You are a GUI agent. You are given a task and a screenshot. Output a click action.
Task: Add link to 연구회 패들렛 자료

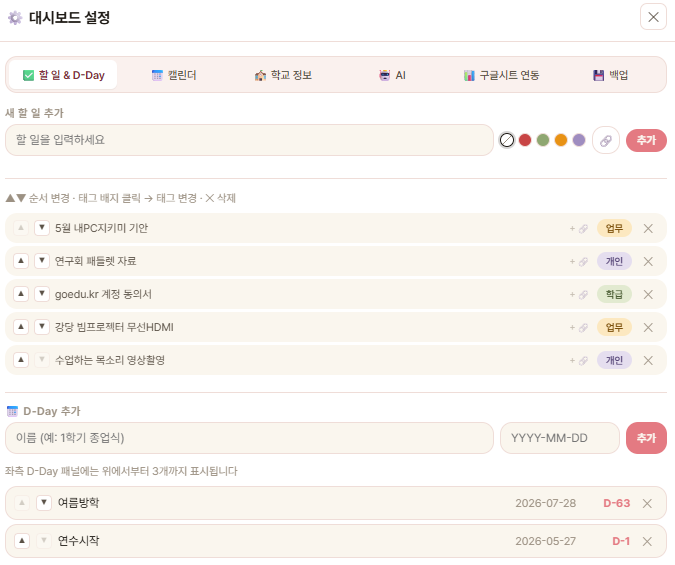tap(579, 261)
